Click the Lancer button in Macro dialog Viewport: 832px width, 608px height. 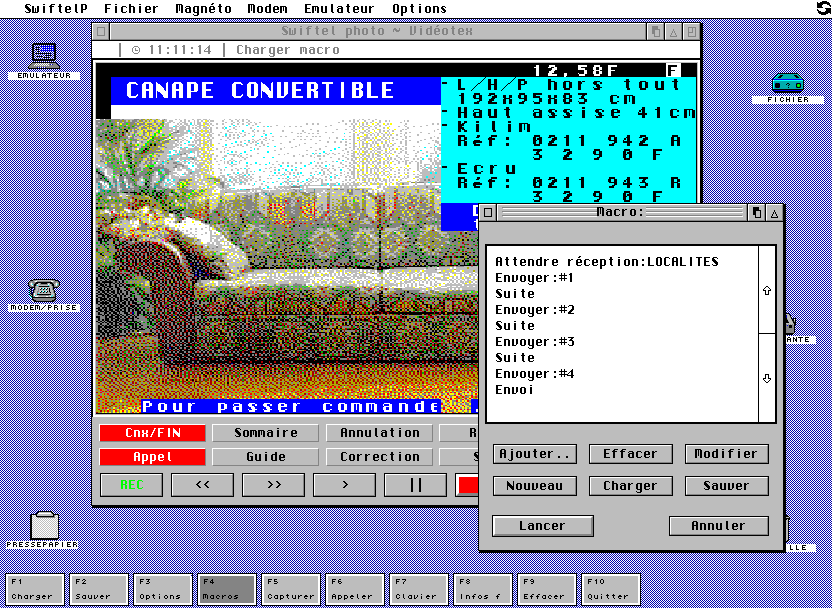(x=542, y=526)
